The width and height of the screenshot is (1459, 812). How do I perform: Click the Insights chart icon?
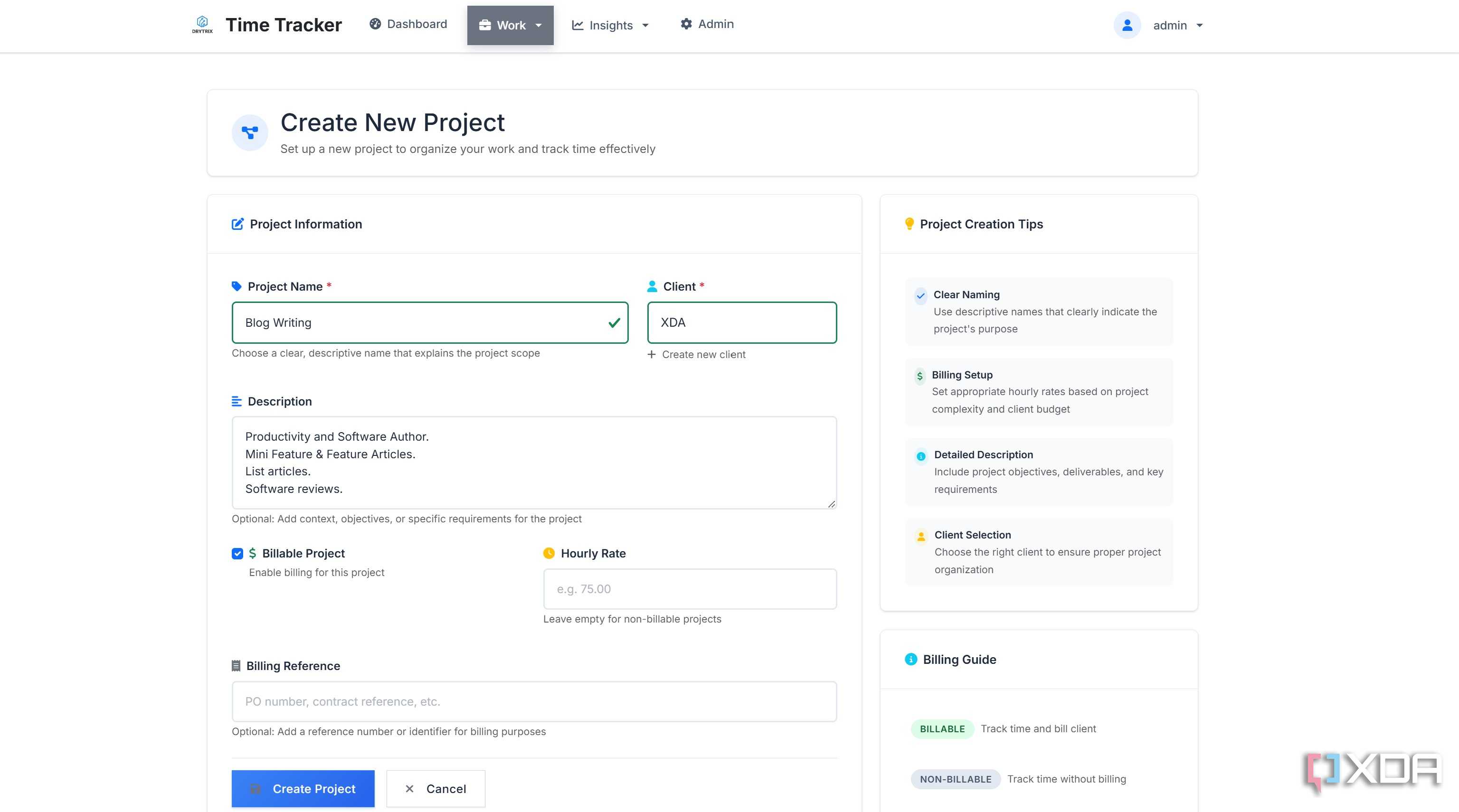(578, 25)
